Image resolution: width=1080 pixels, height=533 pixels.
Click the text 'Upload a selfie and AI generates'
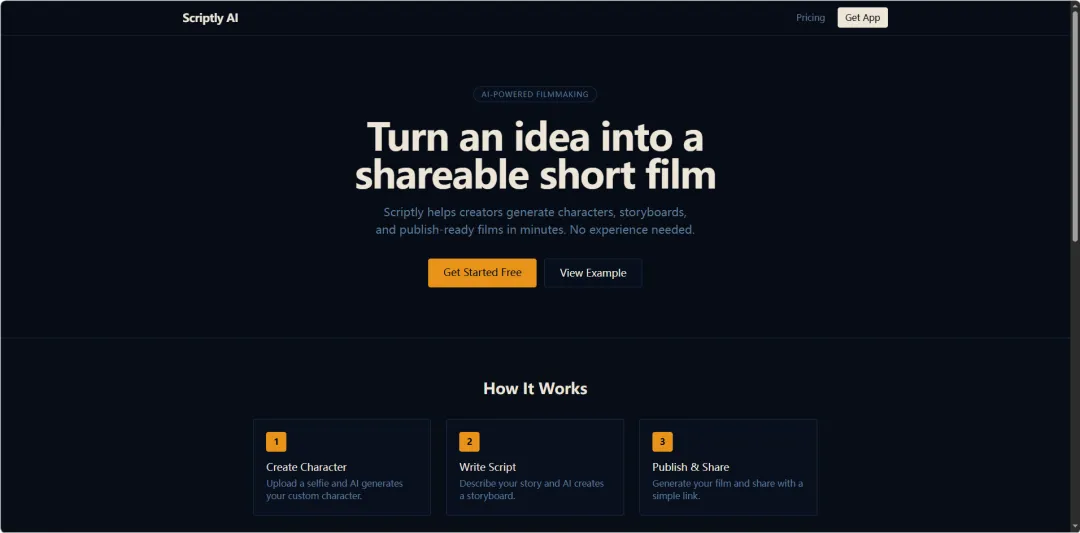pyautogui.click(x=335, y=483)
